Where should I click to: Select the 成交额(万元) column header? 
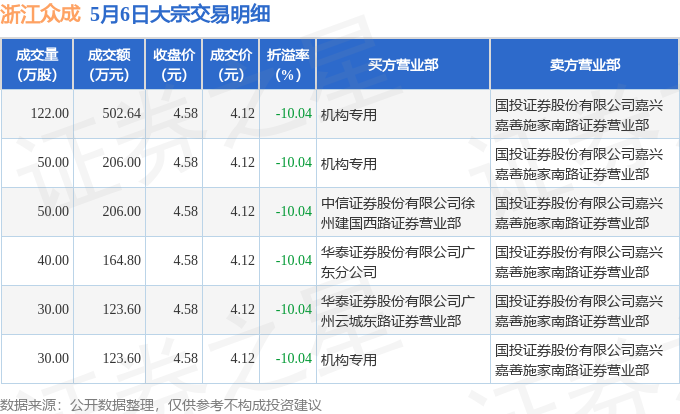(109, 64)
